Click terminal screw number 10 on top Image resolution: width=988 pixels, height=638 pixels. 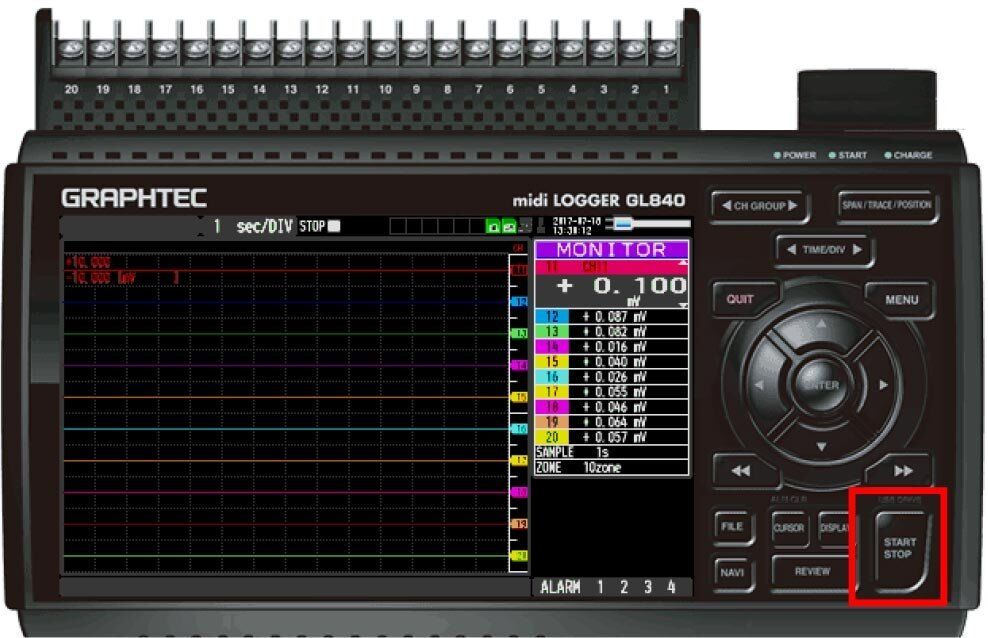(x=385, y=49)
